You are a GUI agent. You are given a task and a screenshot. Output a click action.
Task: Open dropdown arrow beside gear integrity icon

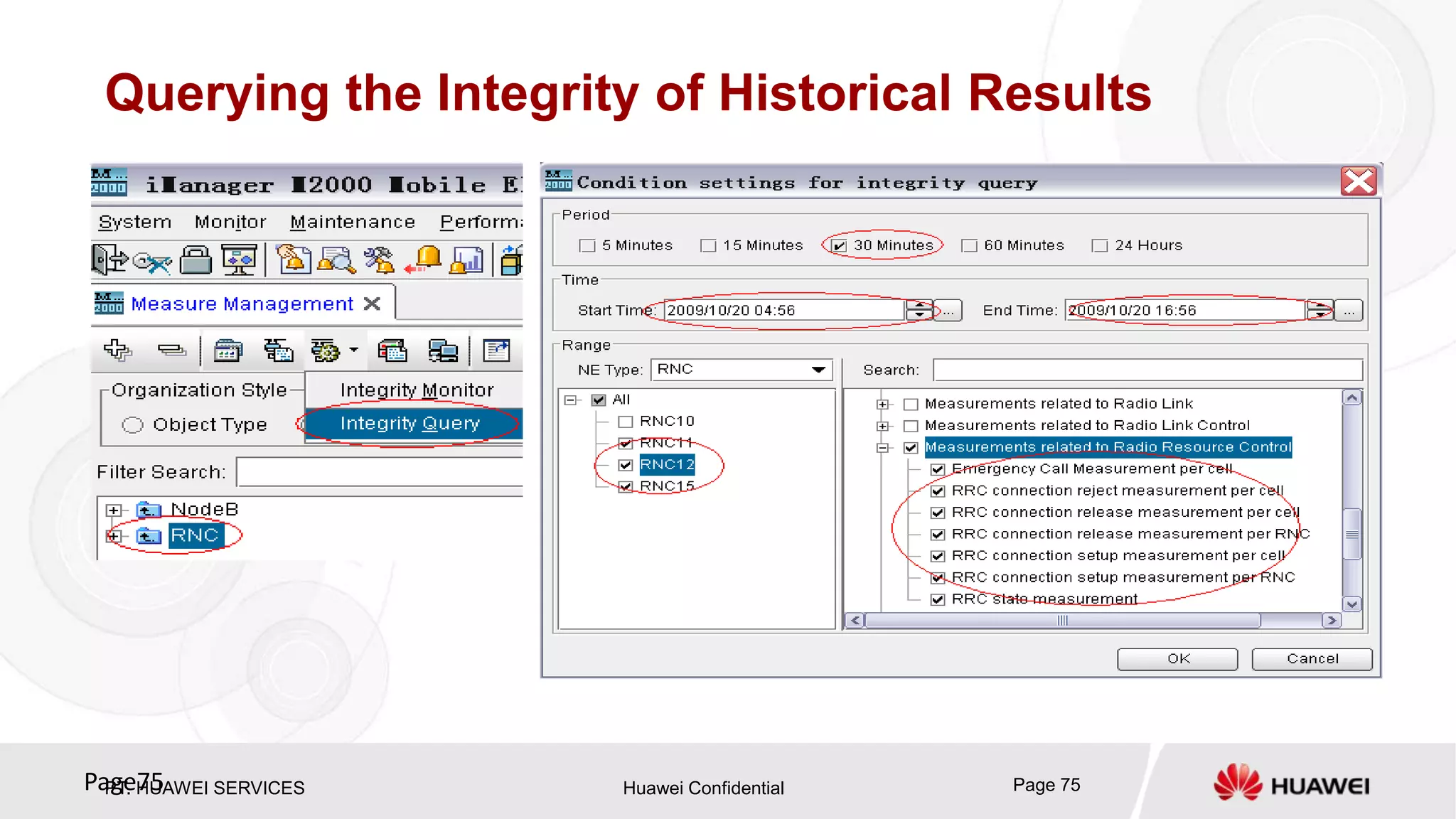tap(353, 350)
